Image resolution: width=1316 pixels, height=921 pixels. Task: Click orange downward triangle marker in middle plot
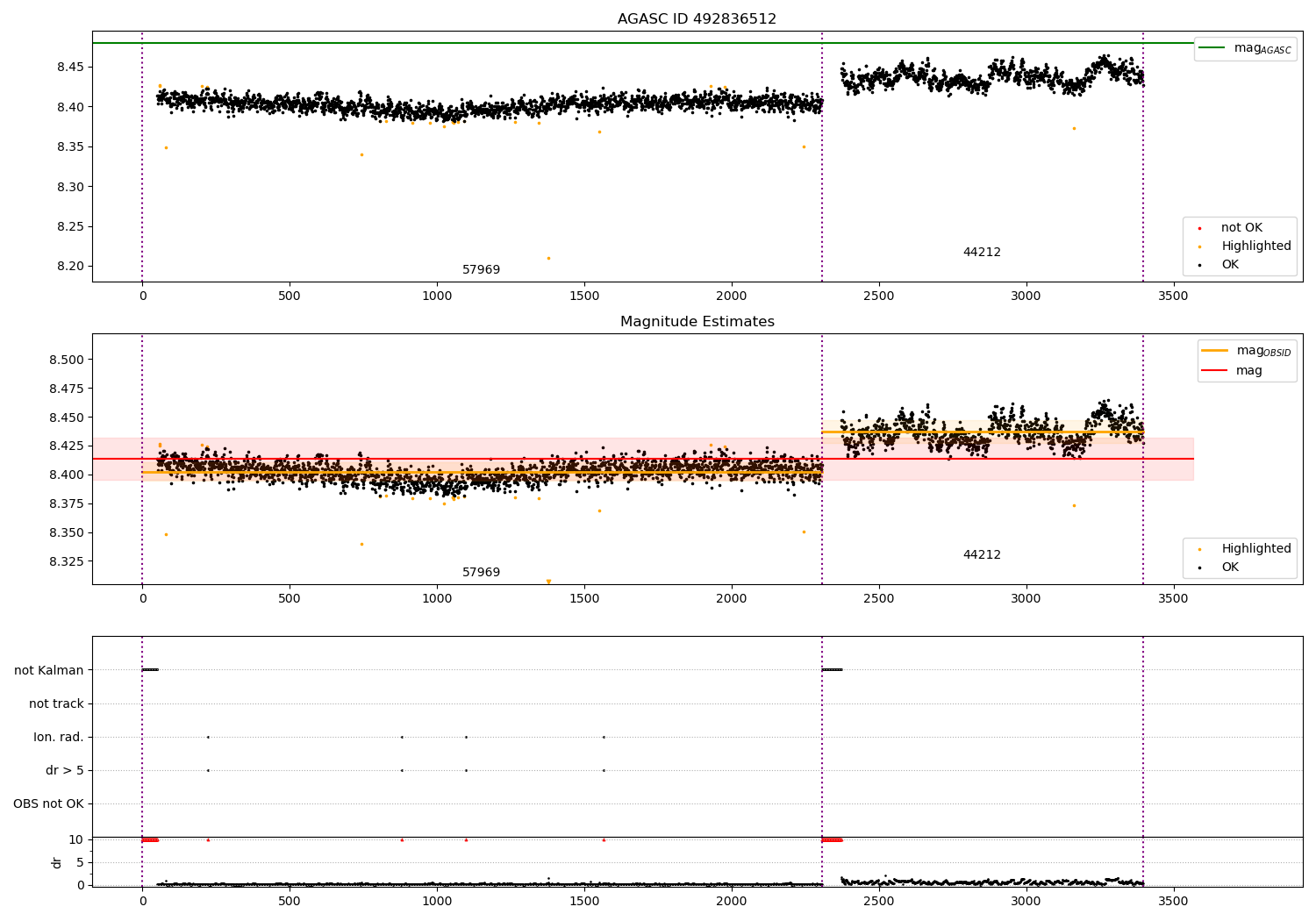[549, 582]
